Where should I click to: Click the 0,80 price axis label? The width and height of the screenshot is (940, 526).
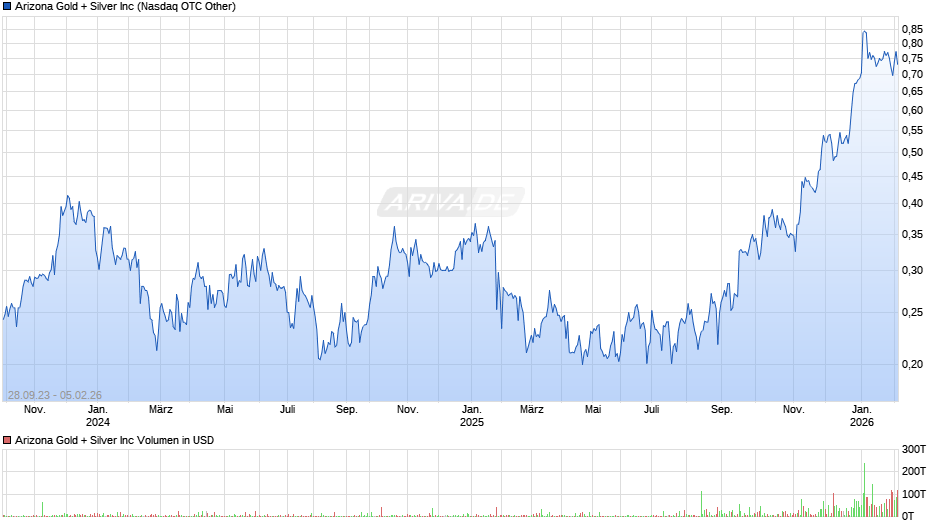pos(912,43)
